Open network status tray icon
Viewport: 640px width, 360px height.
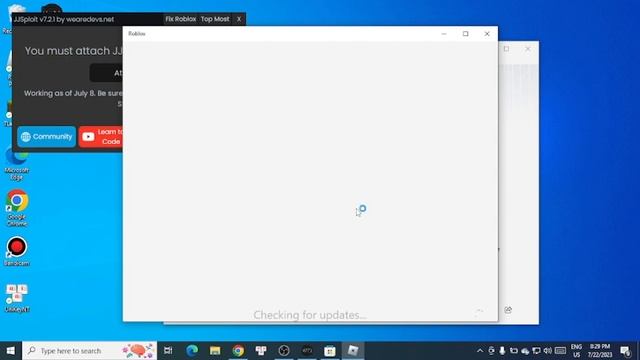point(537,351)
